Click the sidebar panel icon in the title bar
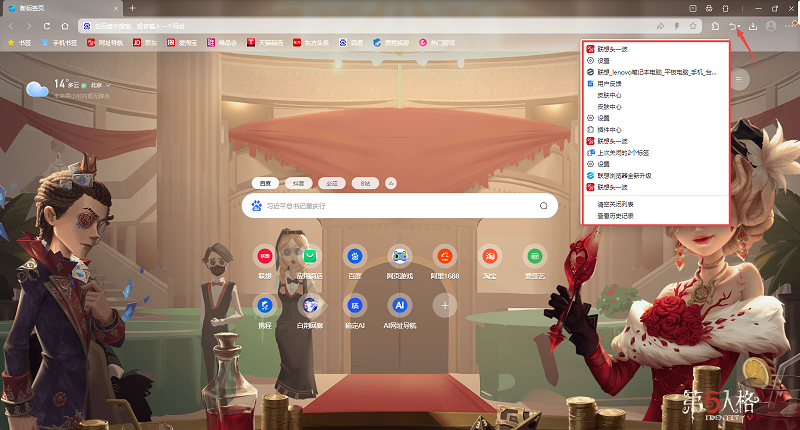800x430 pixels. [x=692, y=8]
